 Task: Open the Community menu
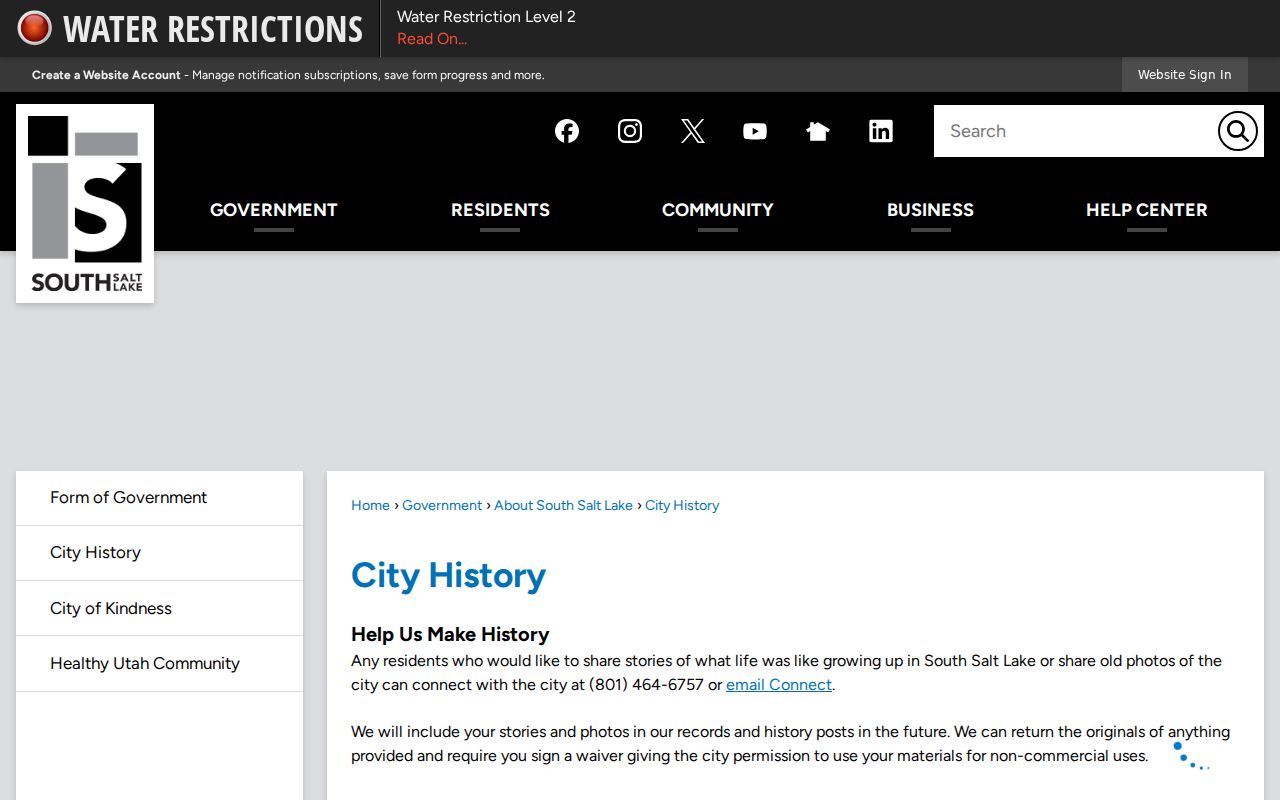pyautogui.click(x=718, y=210)
